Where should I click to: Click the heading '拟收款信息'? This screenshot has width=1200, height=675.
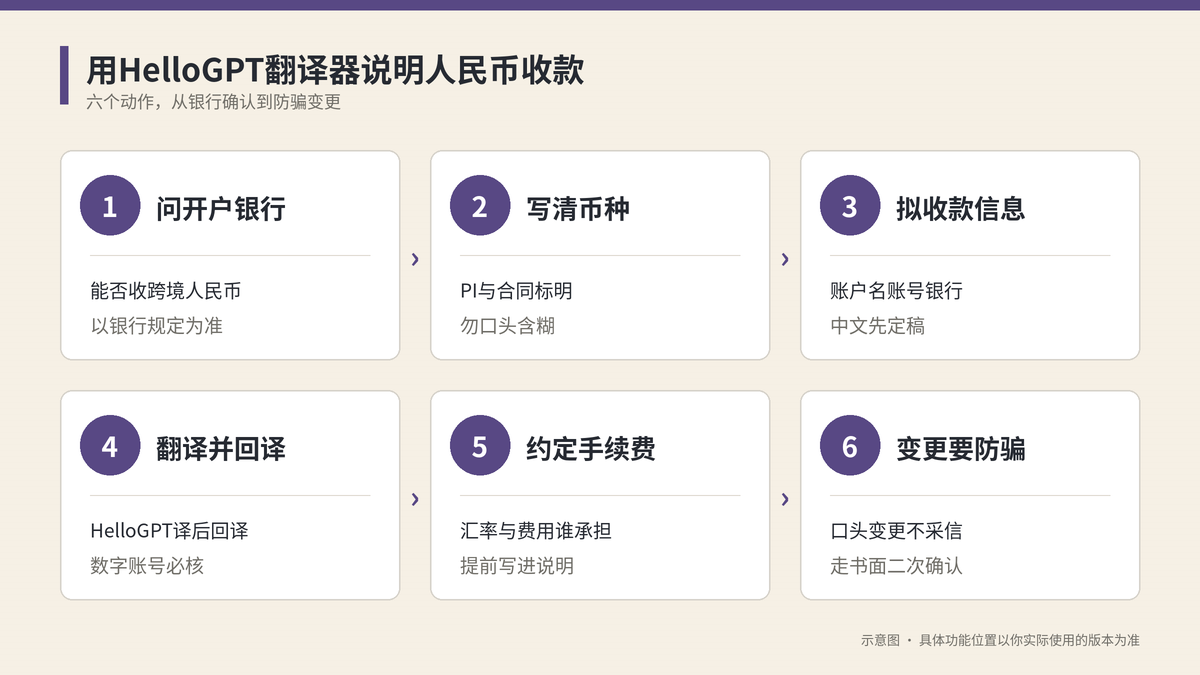tap(961, 208)
